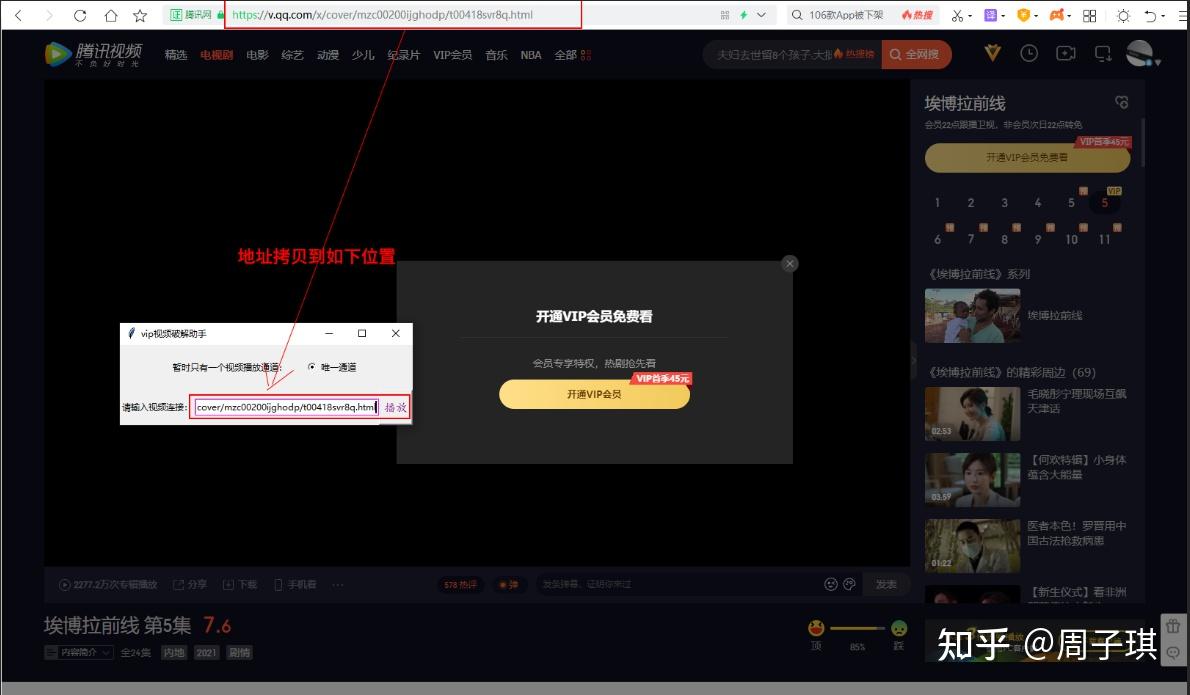Open the 动漫 navigation tab

(328, 55)
